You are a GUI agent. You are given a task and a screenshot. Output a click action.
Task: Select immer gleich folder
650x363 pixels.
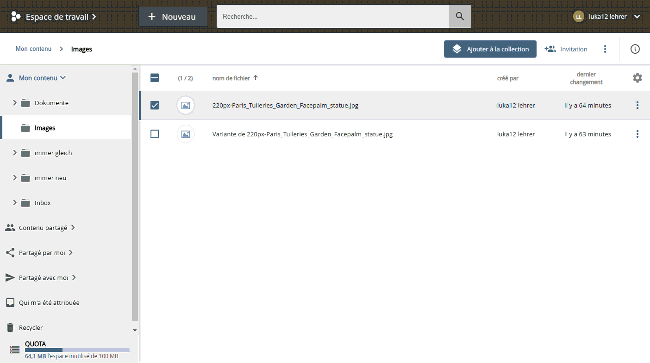[53, 153]
